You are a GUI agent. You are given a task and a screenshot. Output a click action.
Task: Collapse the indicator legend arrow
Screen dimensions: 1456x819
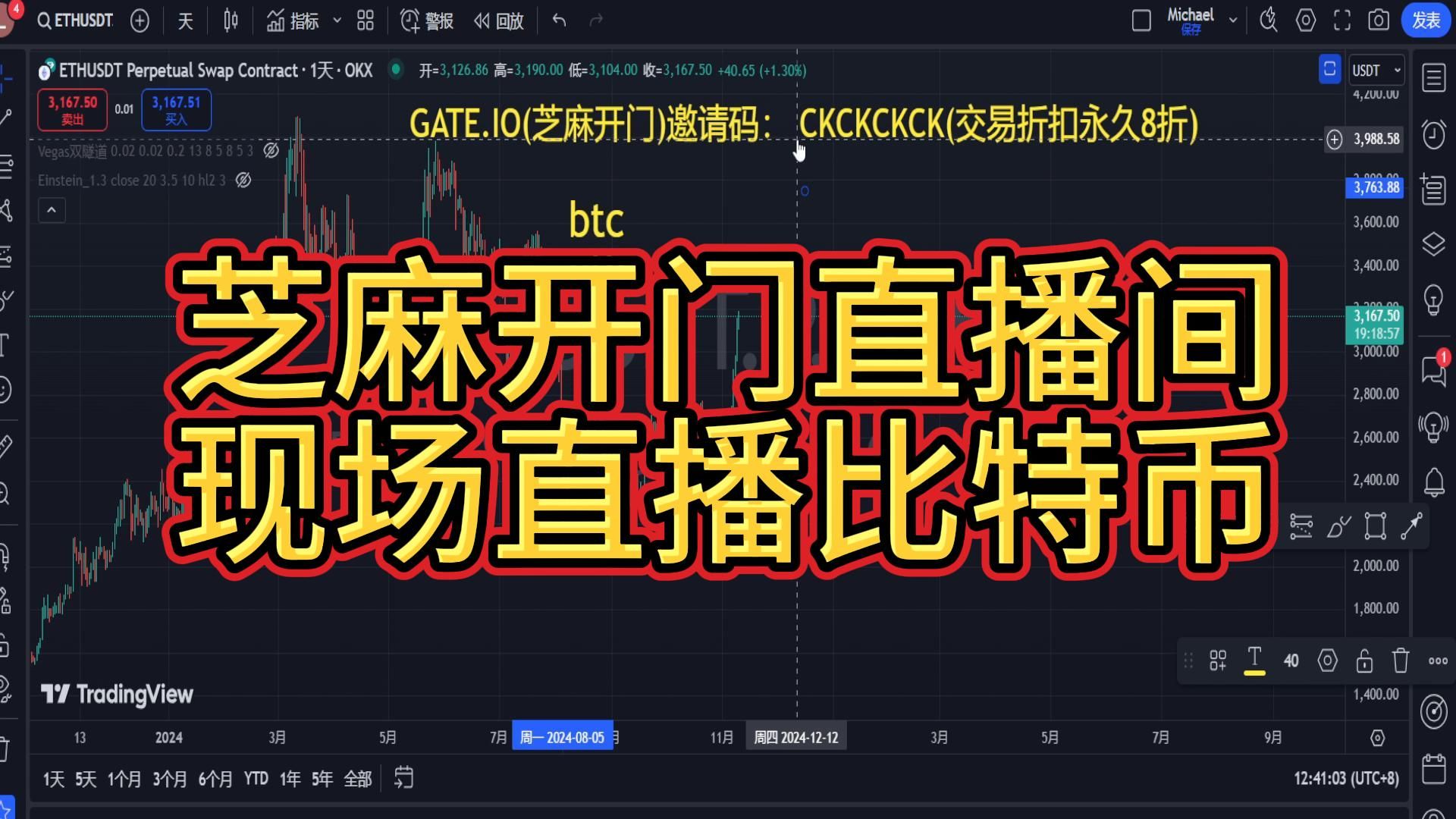52,210
